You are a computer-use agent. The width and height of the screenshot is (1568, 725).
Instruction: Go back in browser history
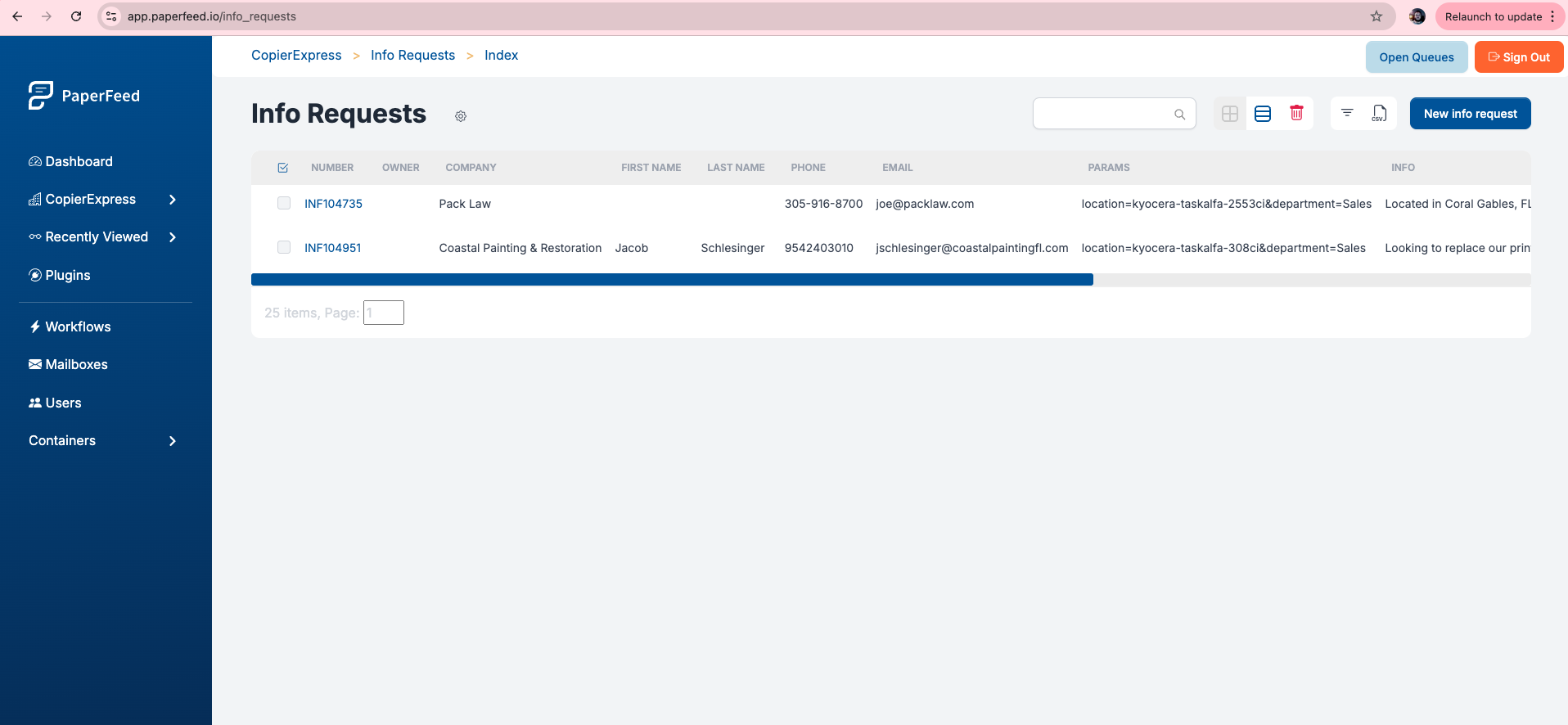pos(17,16)
